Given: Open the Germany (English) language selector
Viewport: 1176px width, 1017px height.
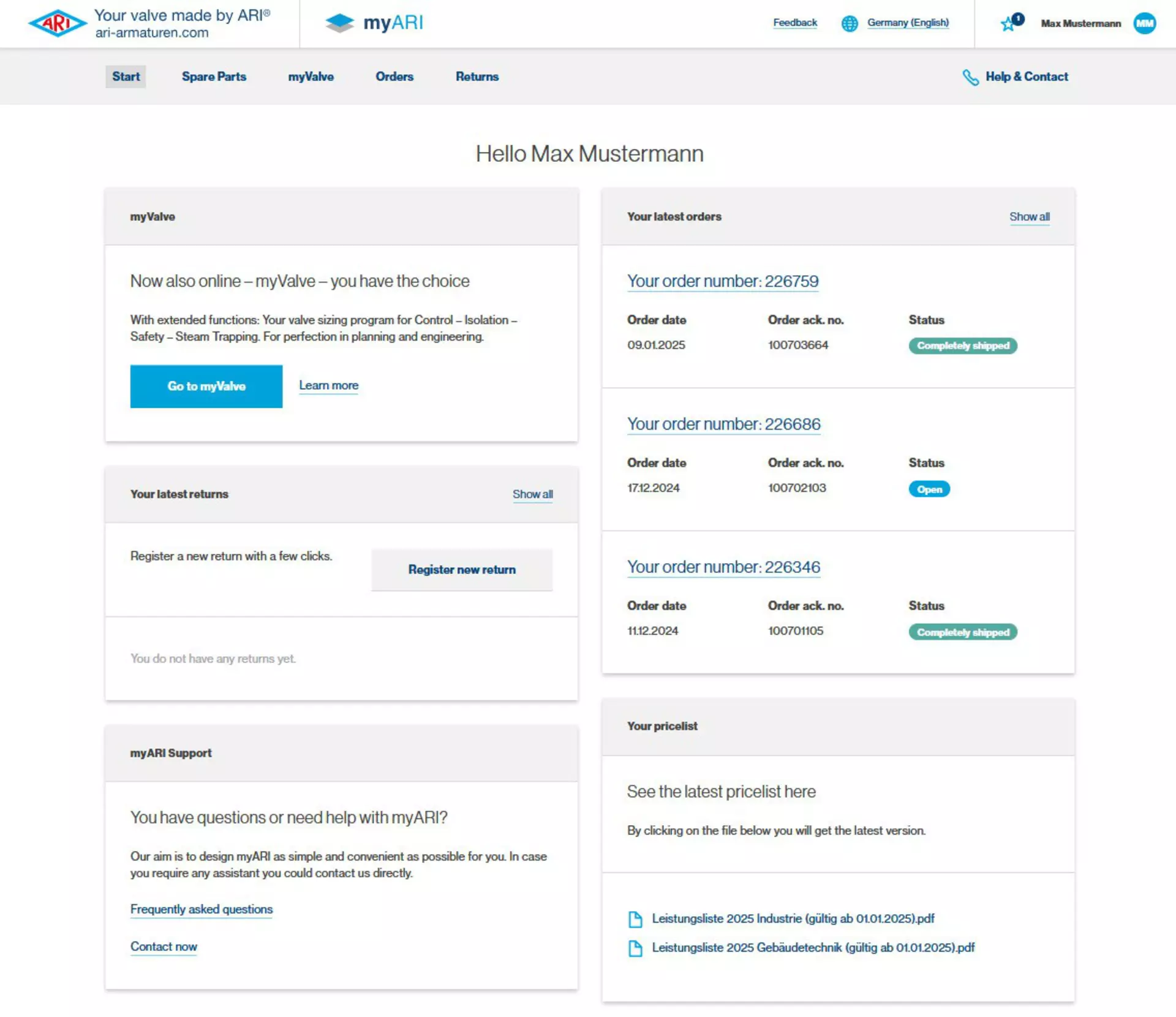Looking at the screenshot, I should [908, 23].
